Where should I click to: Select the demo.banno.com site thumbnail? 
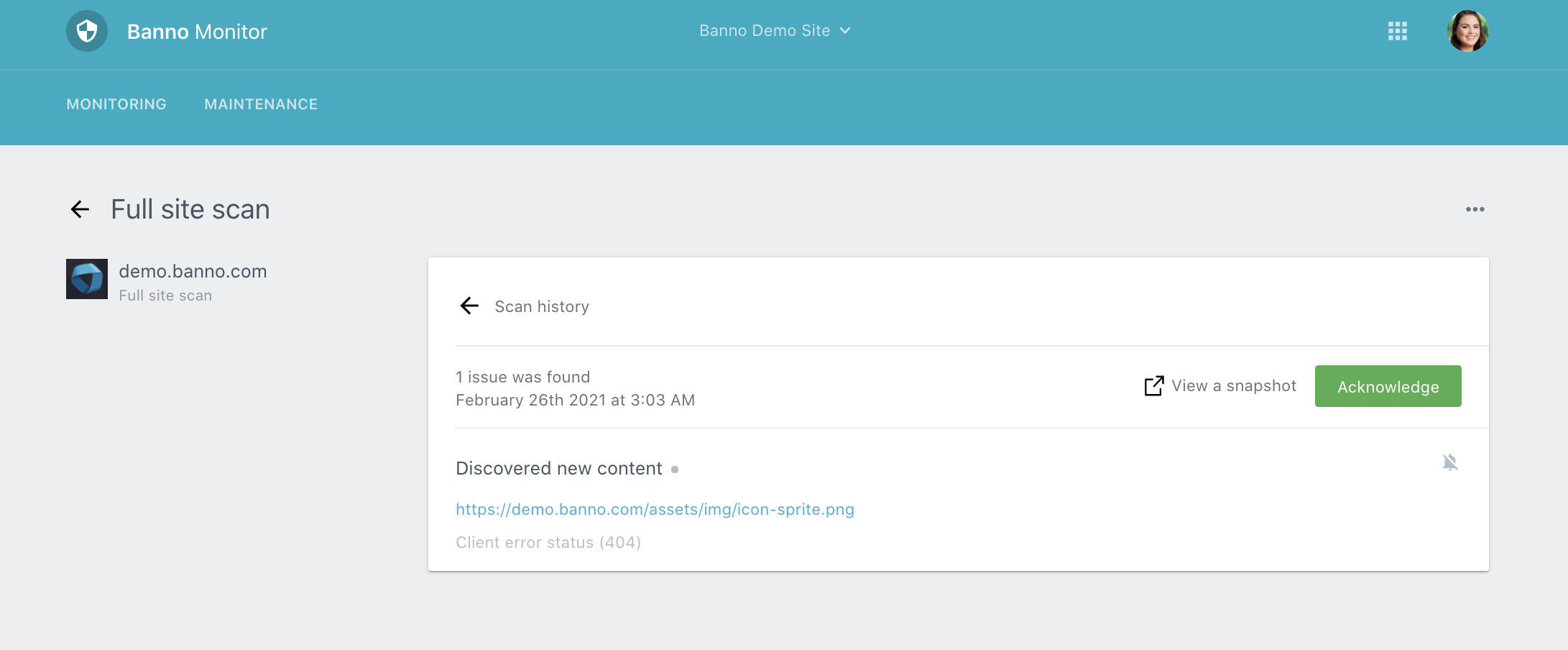[x=87, y=279]
